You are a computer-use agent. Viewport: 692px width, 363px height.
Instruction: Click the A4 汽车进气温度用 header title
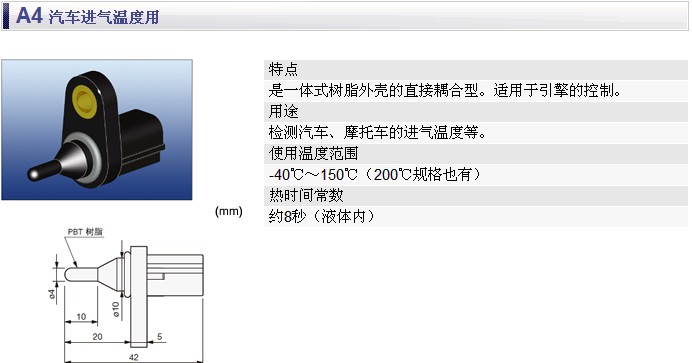pyautogui.click(x=87, y=16)
